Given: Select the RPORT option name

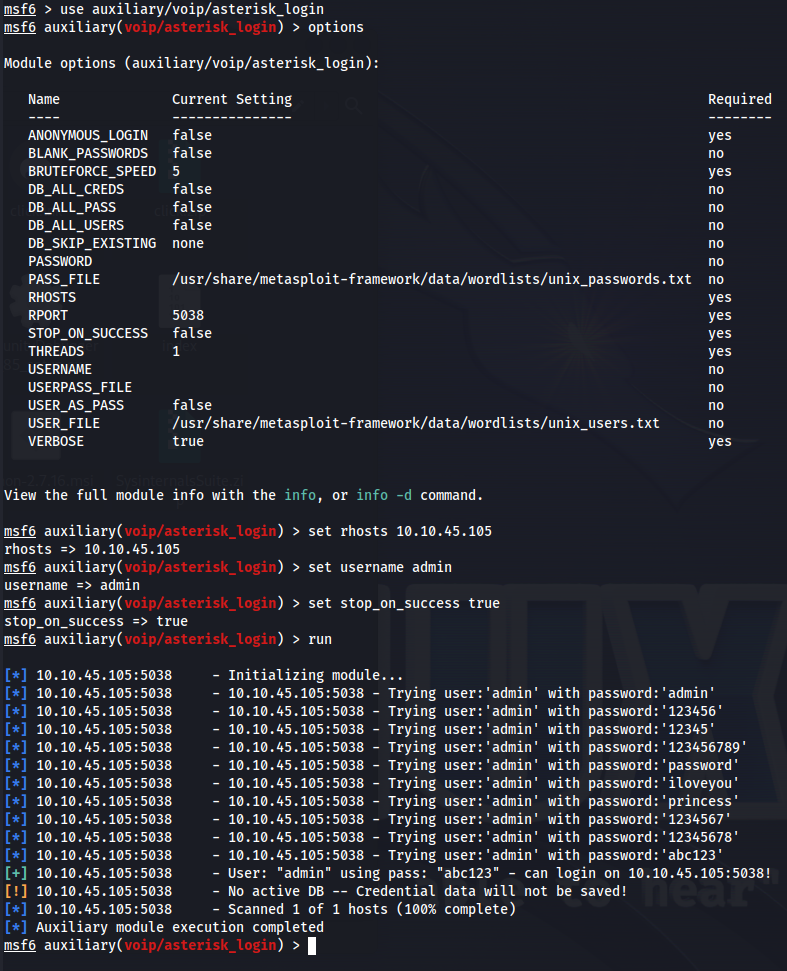Looking at the screenshot, I should [x=48, y=315].
